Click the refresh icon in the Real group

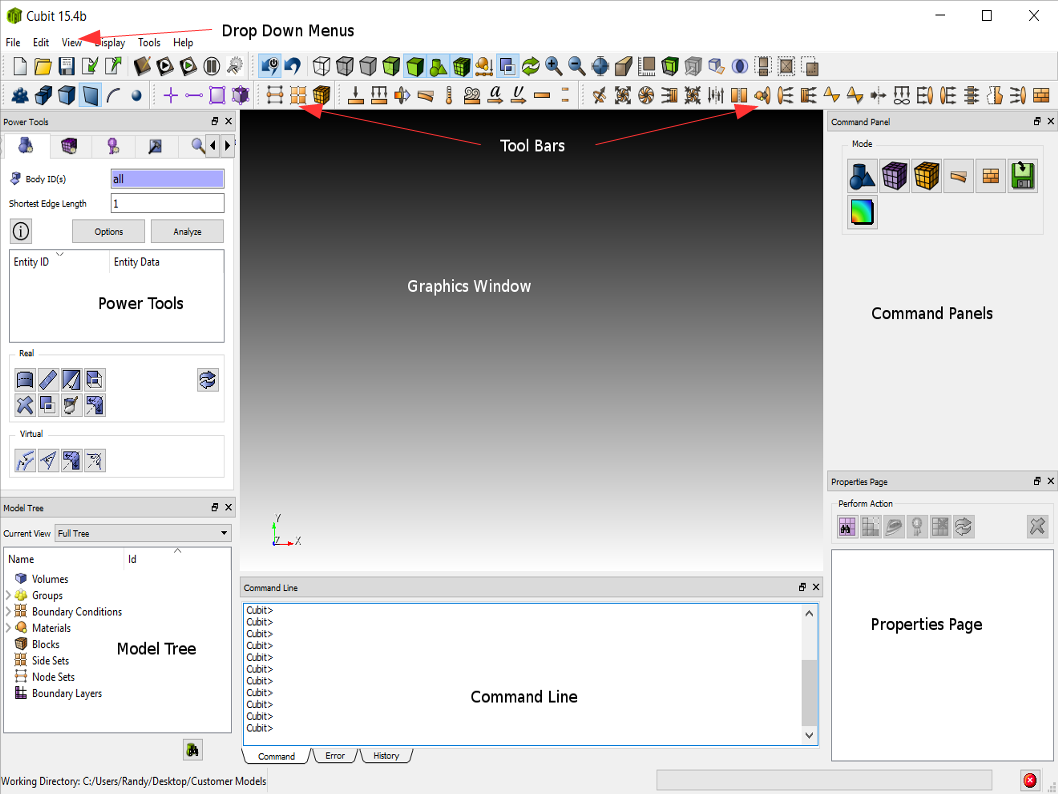point(207,380)
